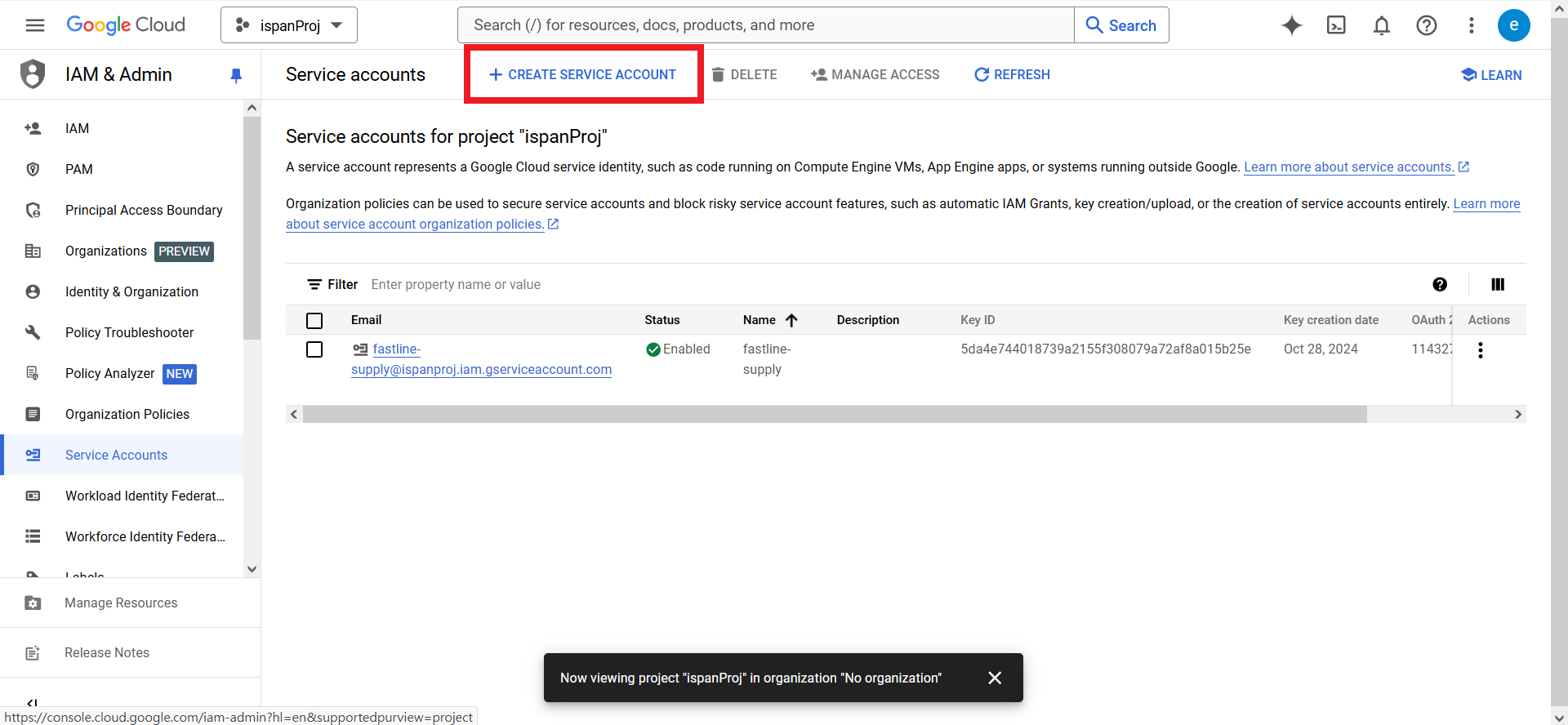Sort by the Description column header

click(x=868, y=320)
